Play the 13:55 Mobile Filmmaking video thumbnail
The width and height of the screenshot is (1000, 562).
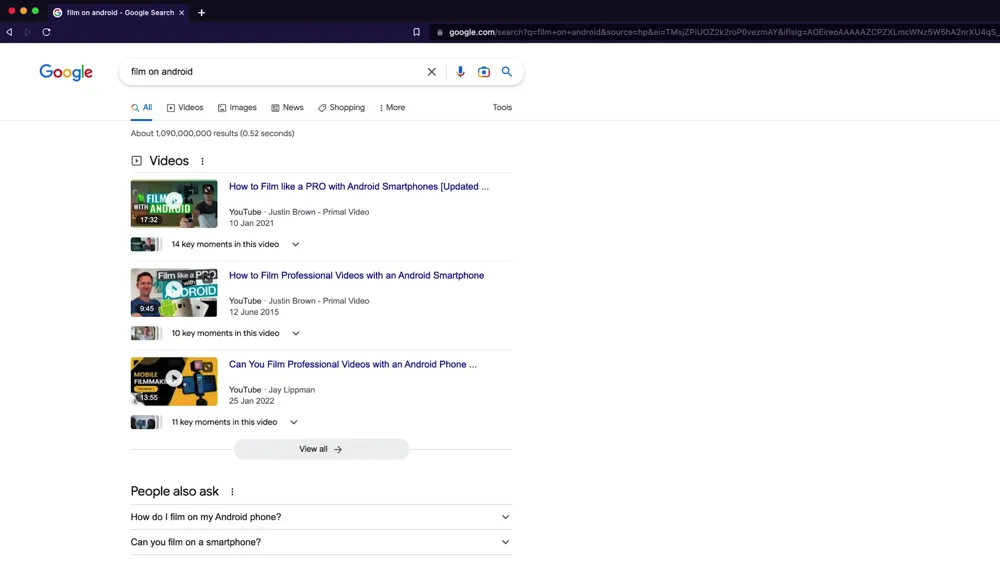174,380
